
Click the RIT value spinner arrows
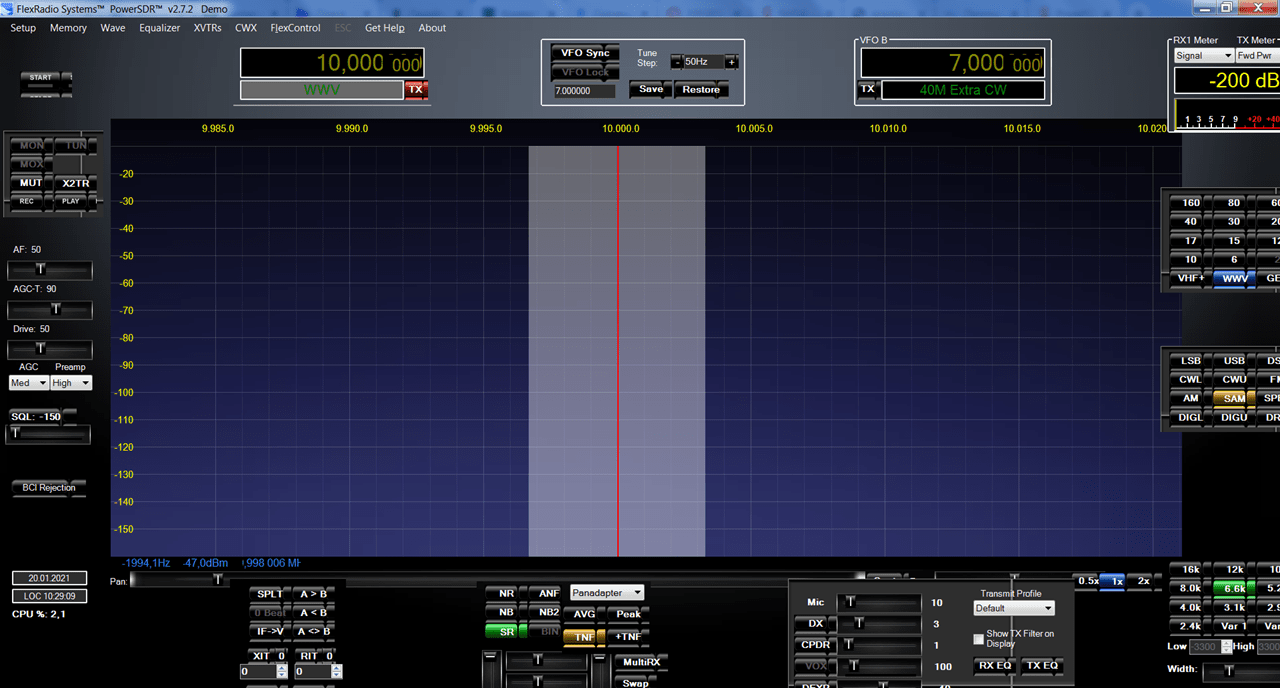point(336,672)
